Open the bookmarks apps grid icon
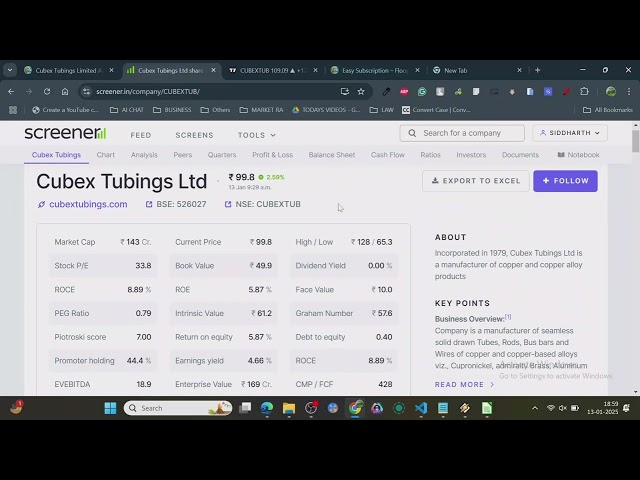The height and width of the screenshot is (480, 640). (x=13, y=110)
